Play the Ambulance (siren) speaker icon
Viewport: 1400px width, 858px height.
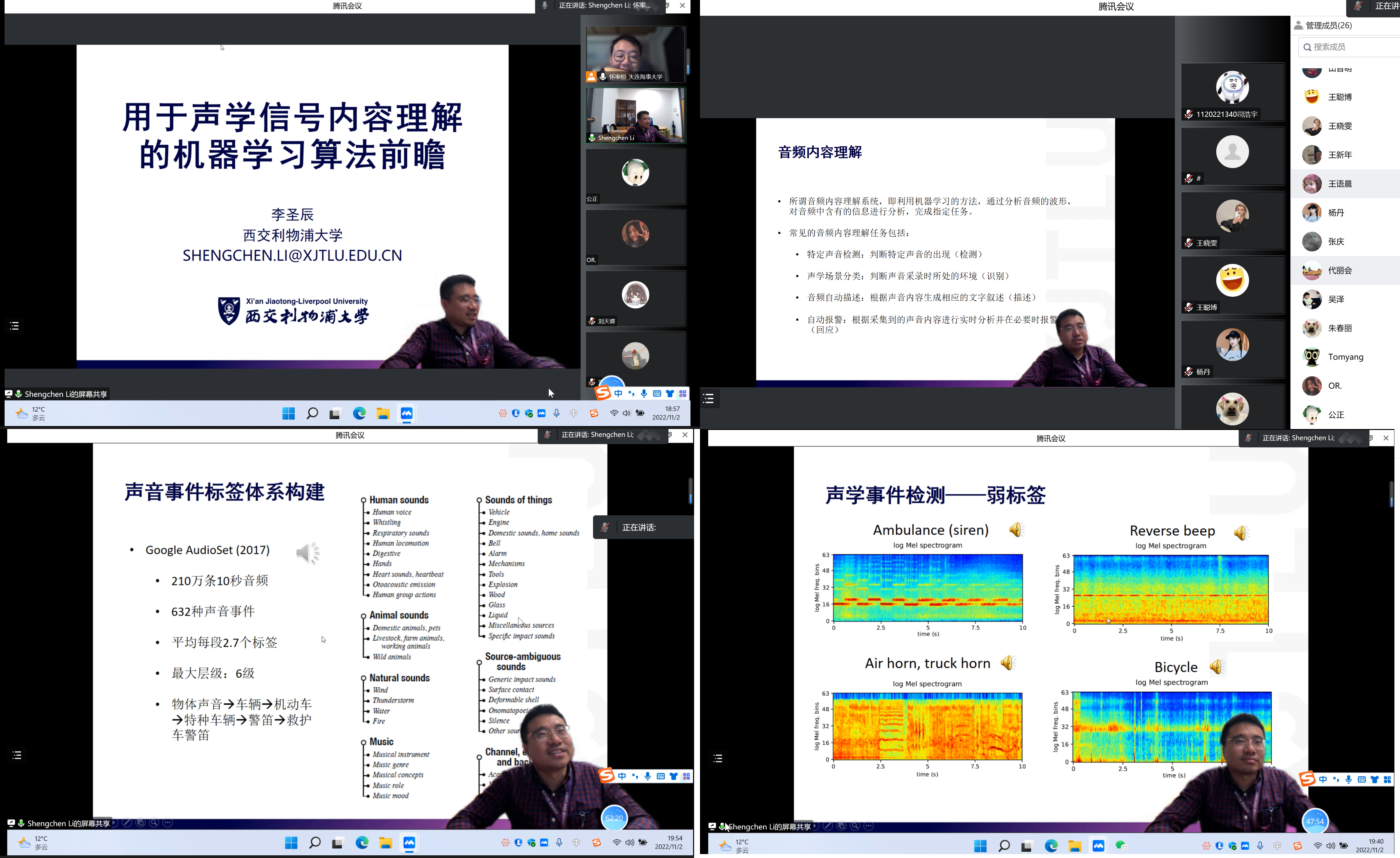point(1016,529)
